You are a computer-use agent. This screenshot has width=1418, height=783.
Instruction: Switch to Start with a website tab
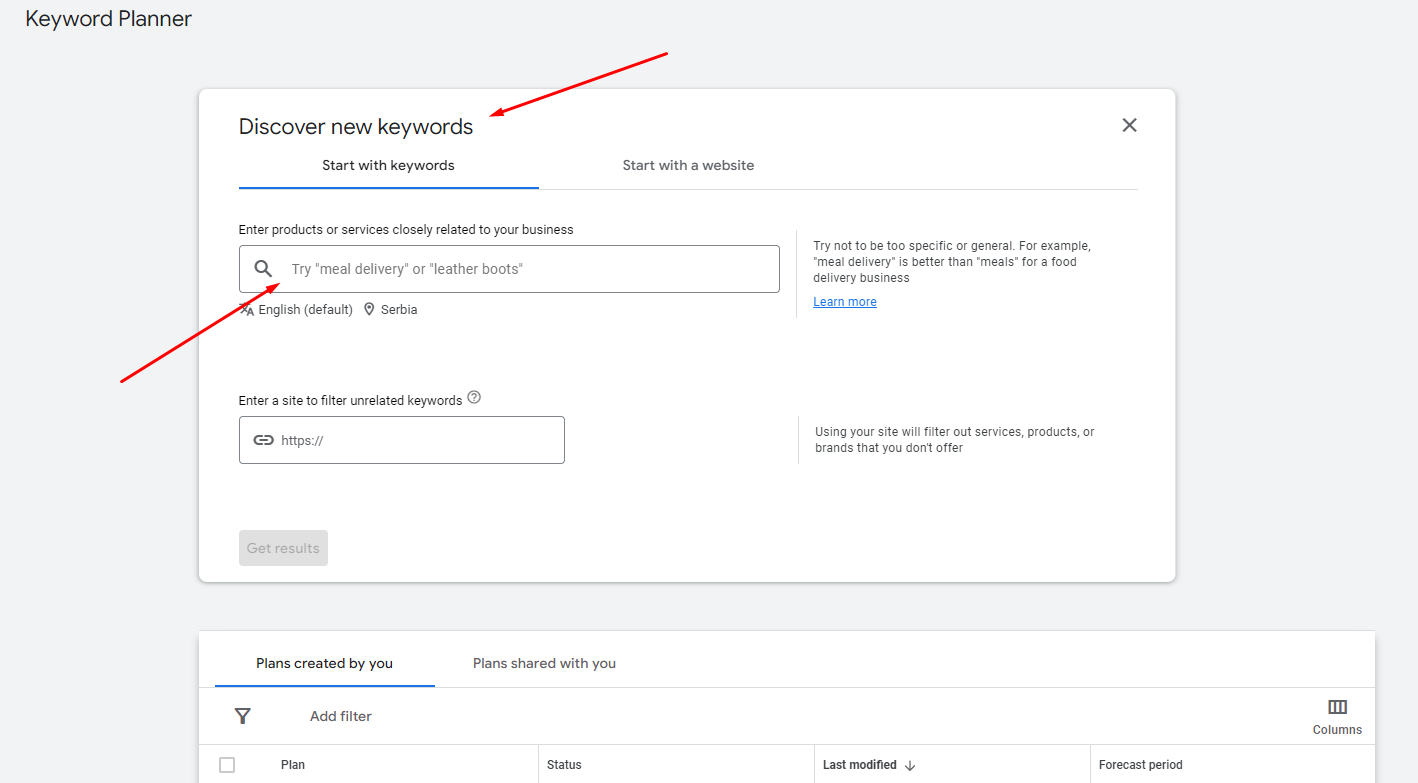click(x=688, y=165)
